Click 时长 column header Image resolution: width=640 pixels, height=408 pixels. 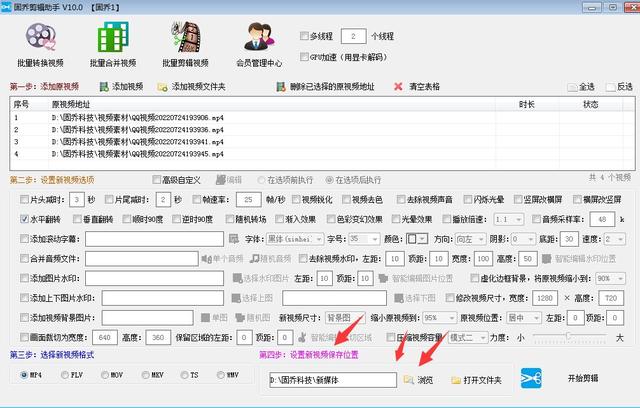click(527, 104)
